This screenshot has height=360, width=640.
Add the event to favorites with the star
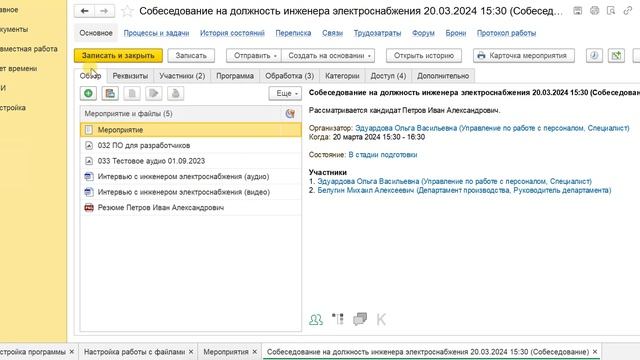[127, 11]
